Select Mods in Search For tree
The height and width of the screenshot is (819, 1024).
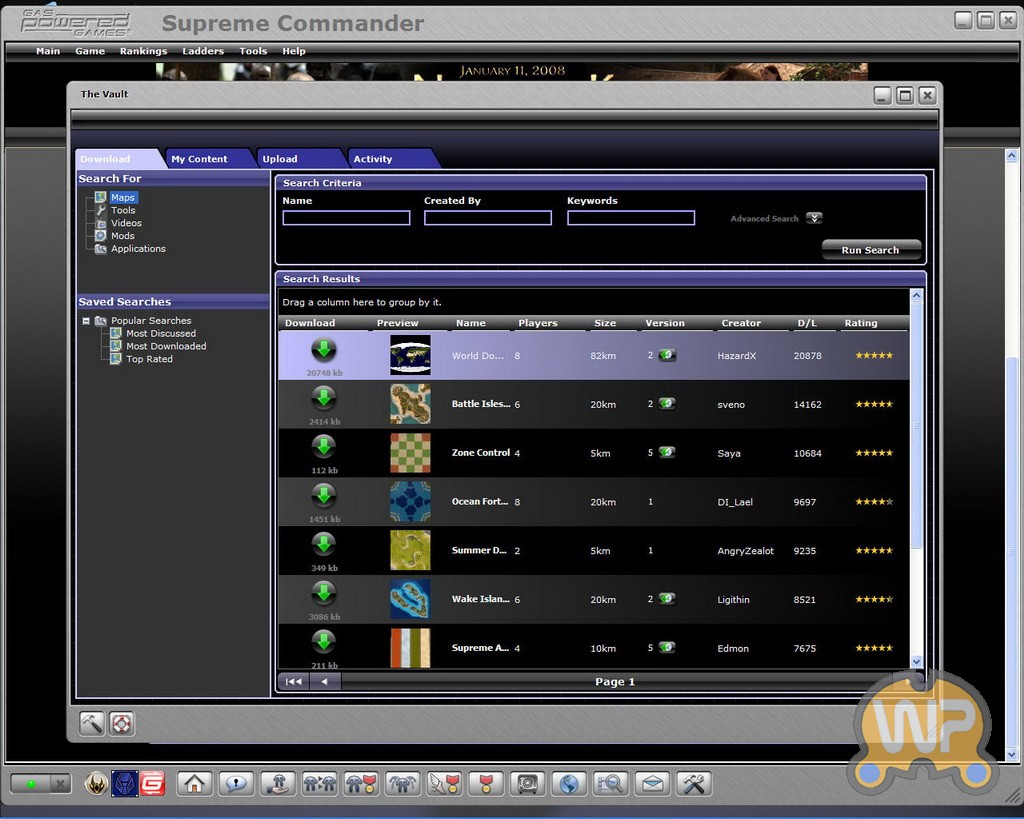[x=122, y=236]
